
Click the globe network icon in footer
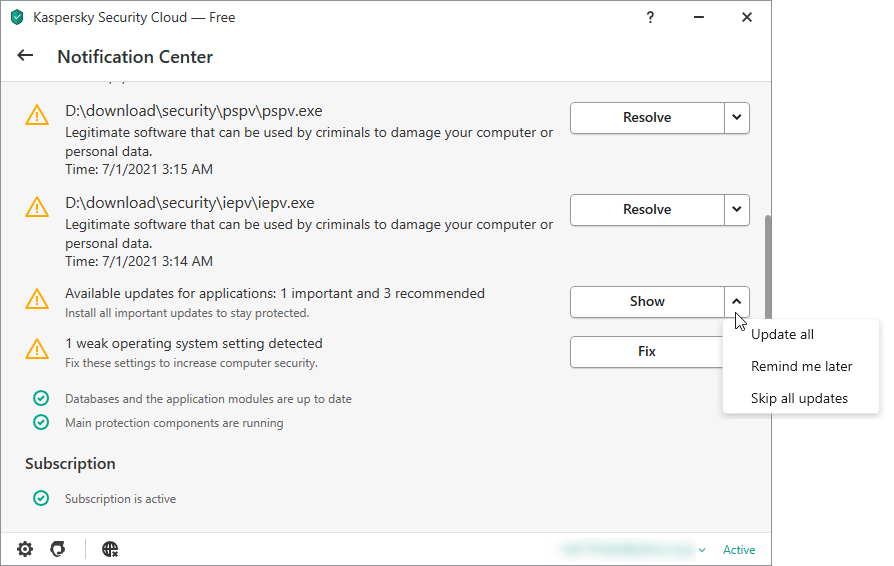[x=110, y=549]
